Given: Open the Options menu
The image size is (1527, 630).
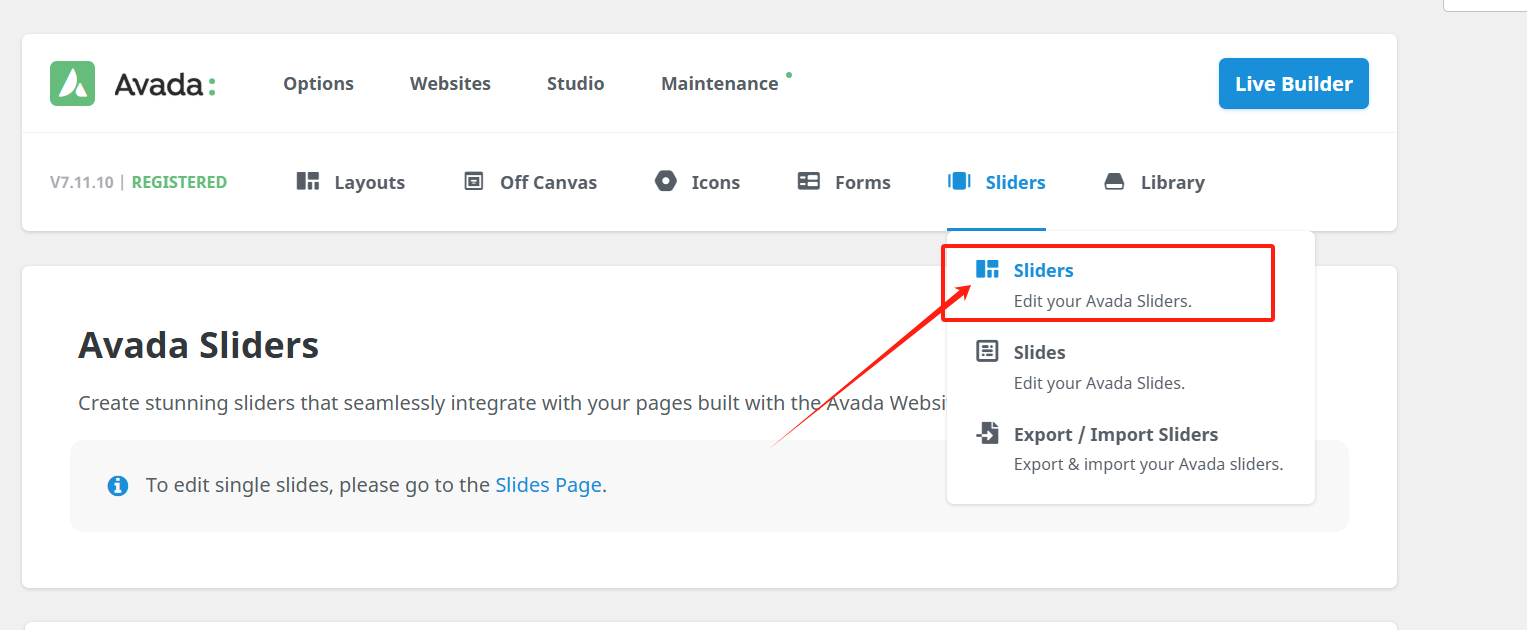Looking at the screenshot, I should (318, 84).
